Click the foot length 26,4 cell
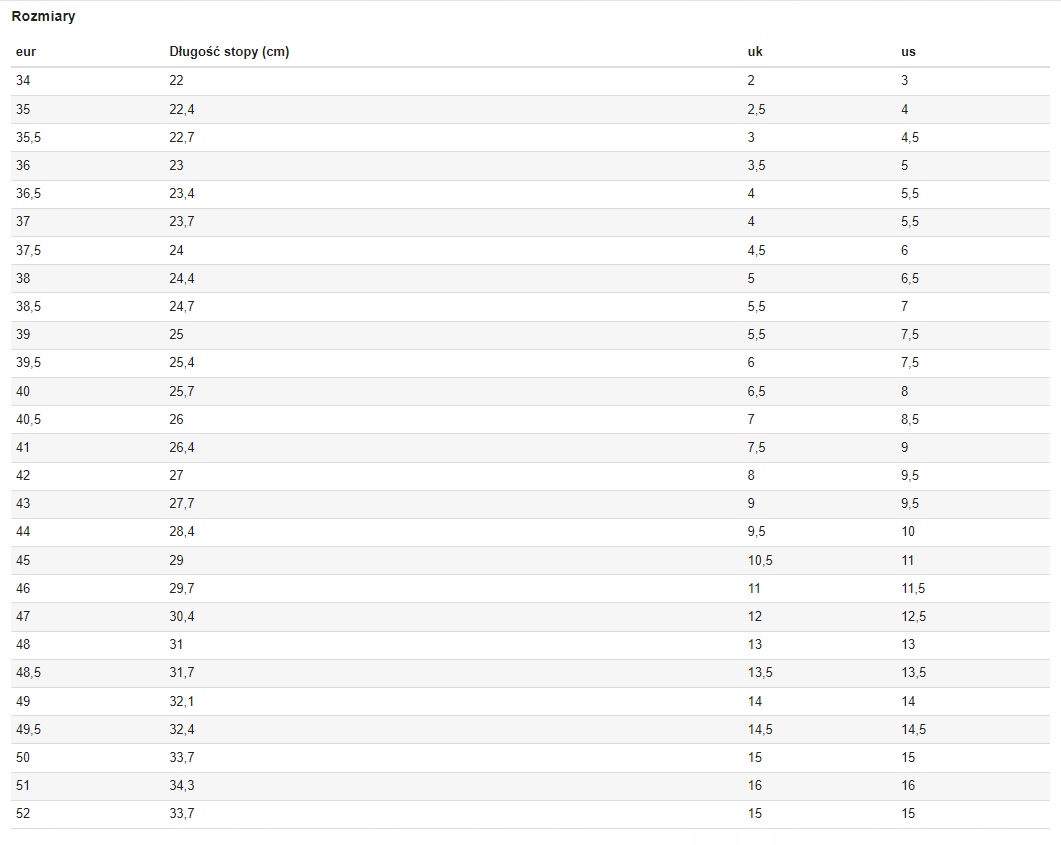Viewport: 1061px width, 845px height. tap(181, 448)
